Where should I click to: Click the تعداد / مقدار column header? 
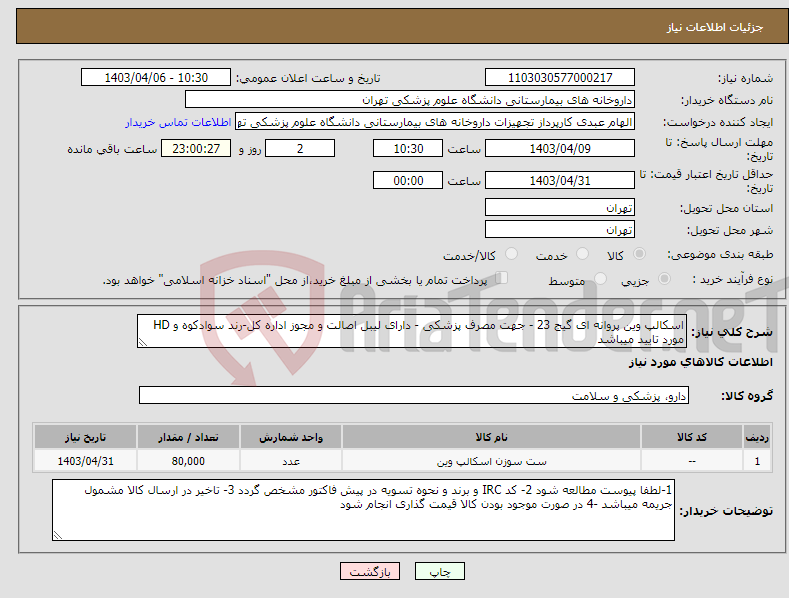coord(188,437)
